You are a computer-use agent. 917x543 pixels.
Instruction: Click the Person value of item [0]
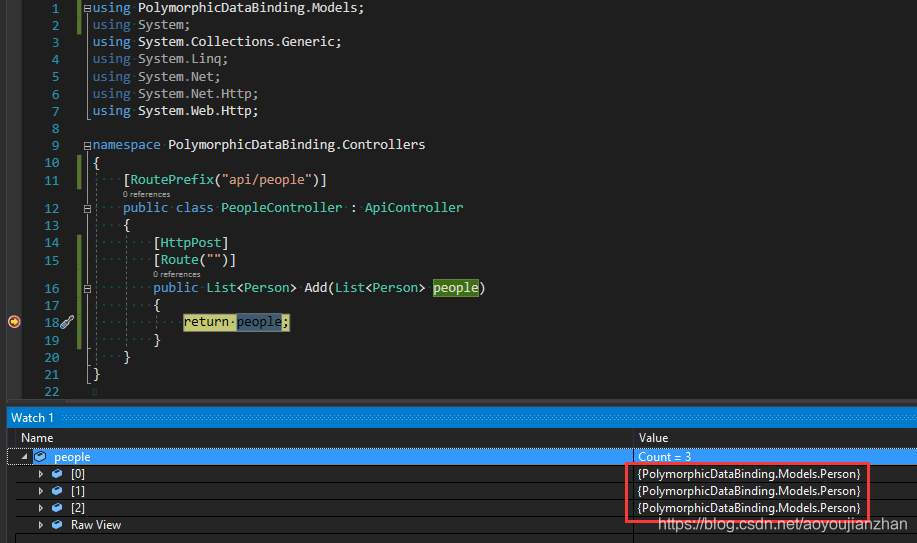pos(749,473)
